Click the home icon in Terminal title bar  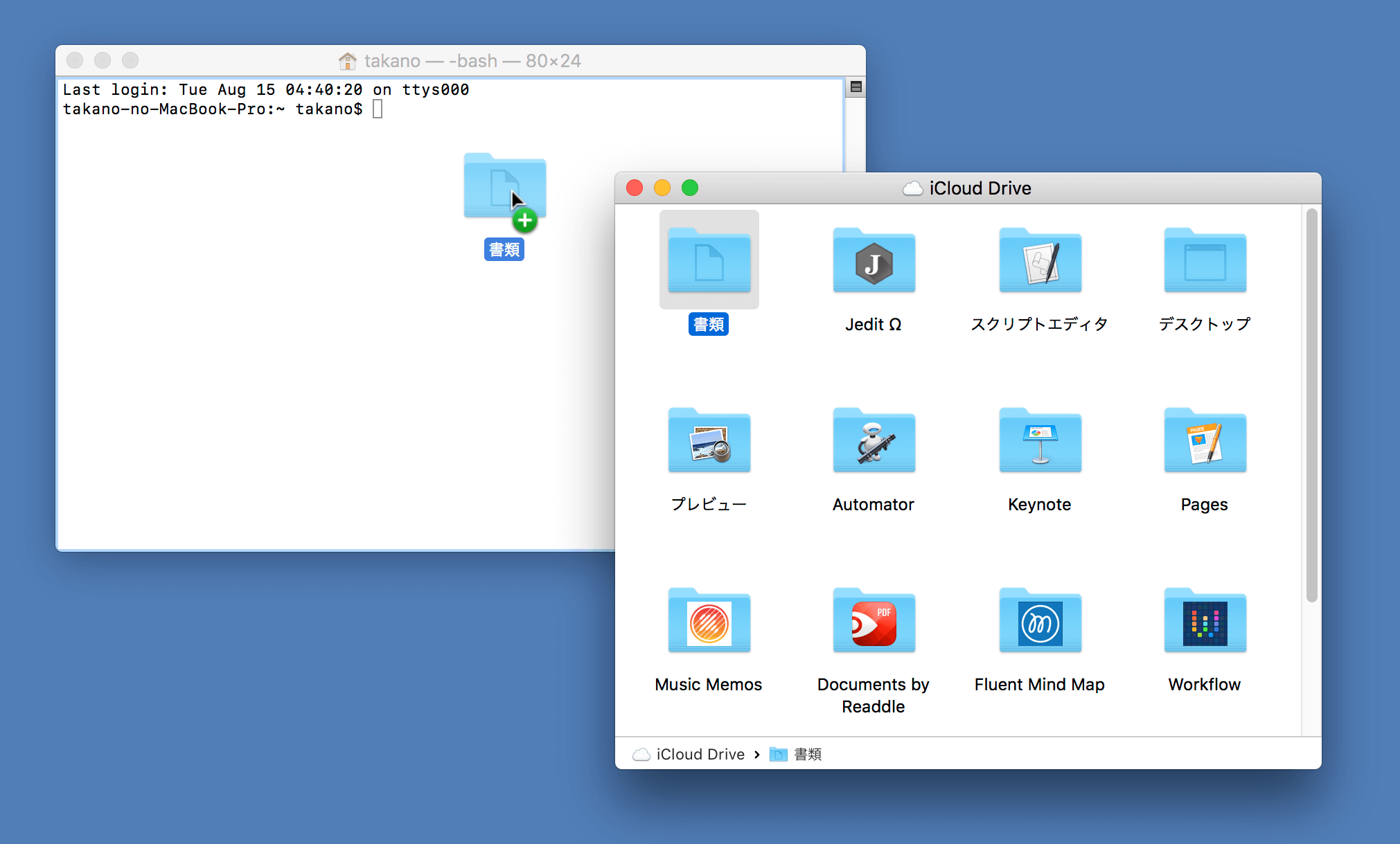tap(347, 61)
